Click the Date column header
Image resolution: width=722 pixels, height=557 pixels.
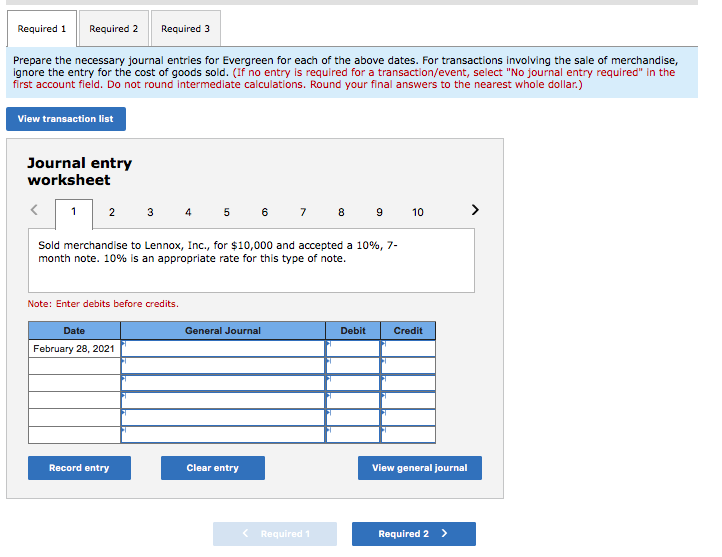(x=74, y=331)
